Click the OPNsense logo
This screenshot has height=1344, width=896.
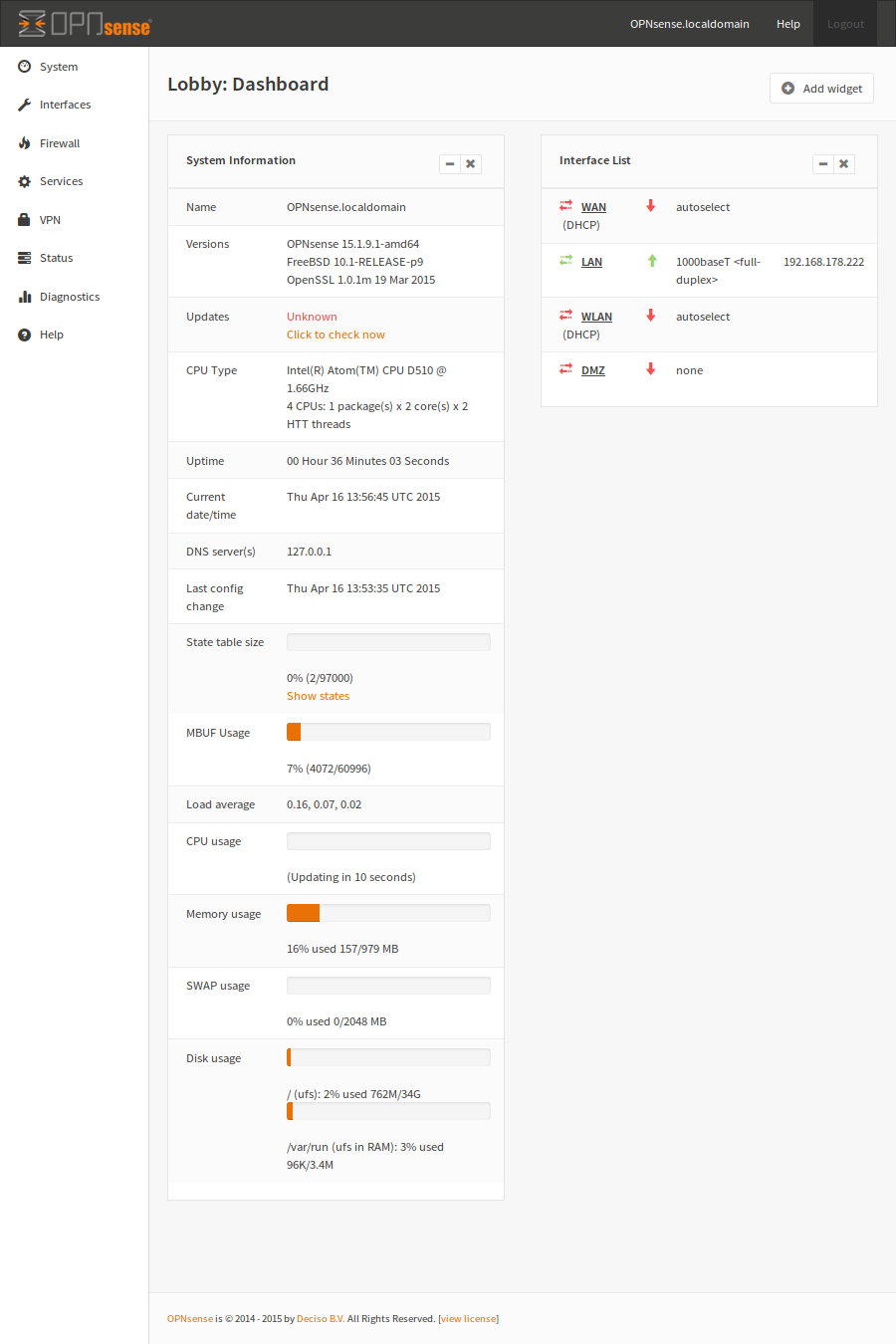[85, 24]
